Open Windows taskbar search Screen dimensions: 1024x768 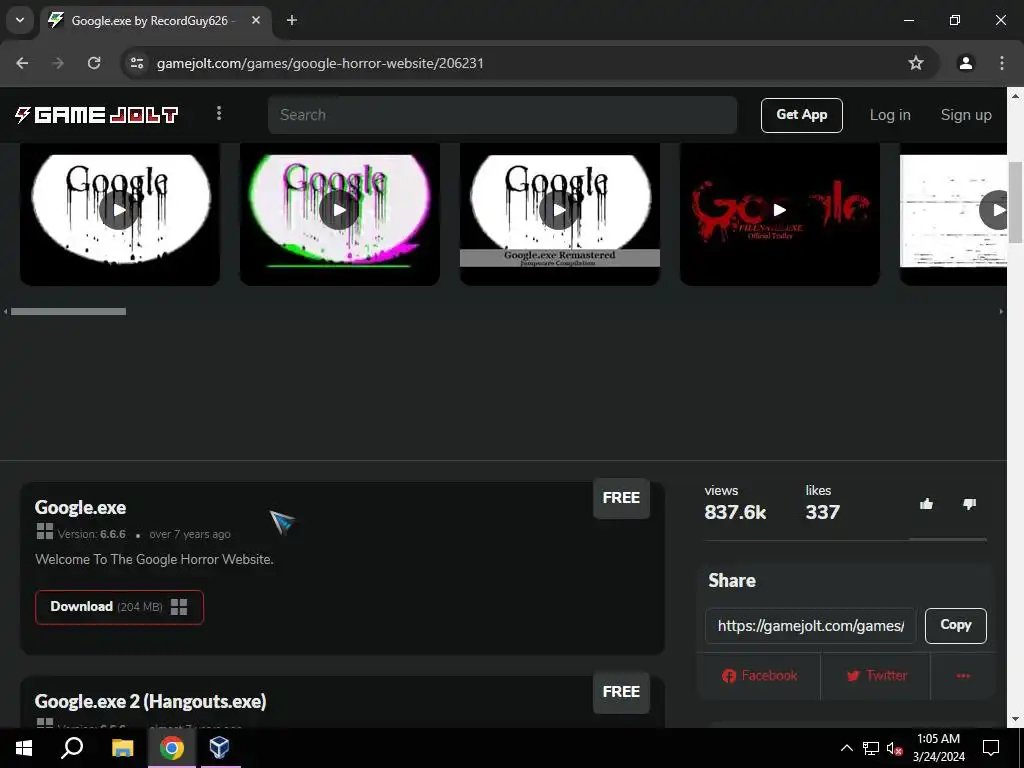pos(72,748)
